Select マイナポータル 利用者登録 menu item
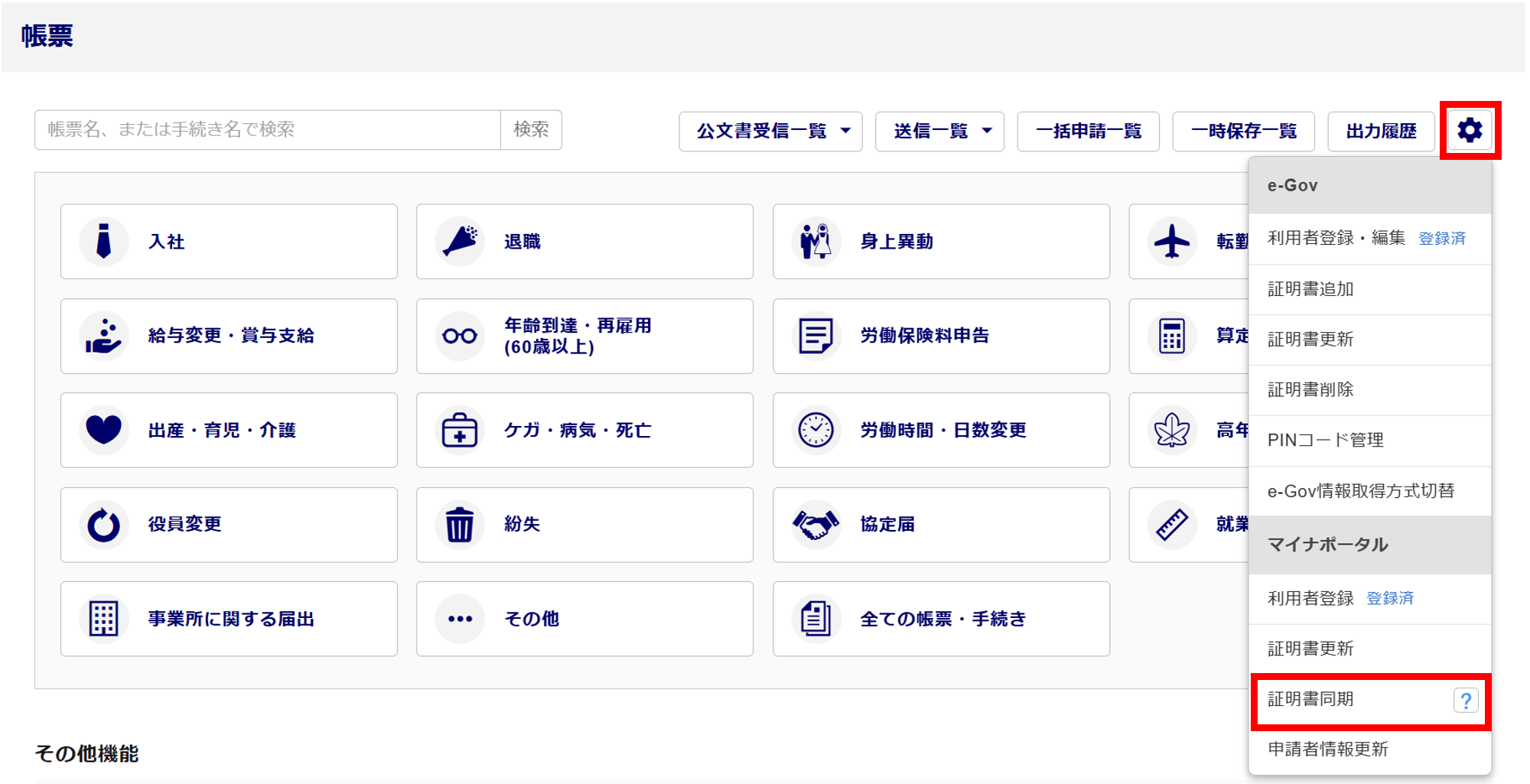The width and height of the screenshot is (1530, 784). pyautogui.click(x=1369, y=599)
